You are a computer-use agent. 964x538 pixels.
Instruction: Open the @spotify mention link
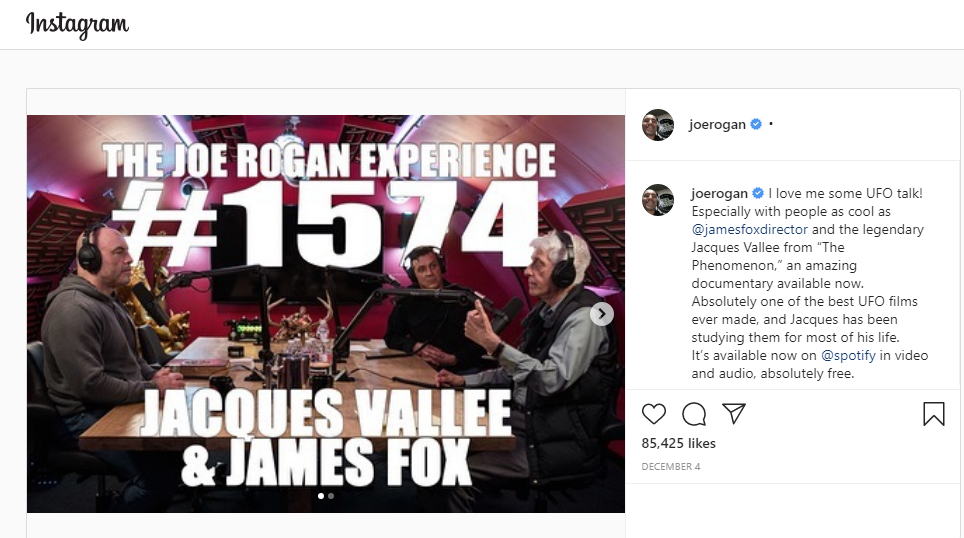(x=848, y=355)
